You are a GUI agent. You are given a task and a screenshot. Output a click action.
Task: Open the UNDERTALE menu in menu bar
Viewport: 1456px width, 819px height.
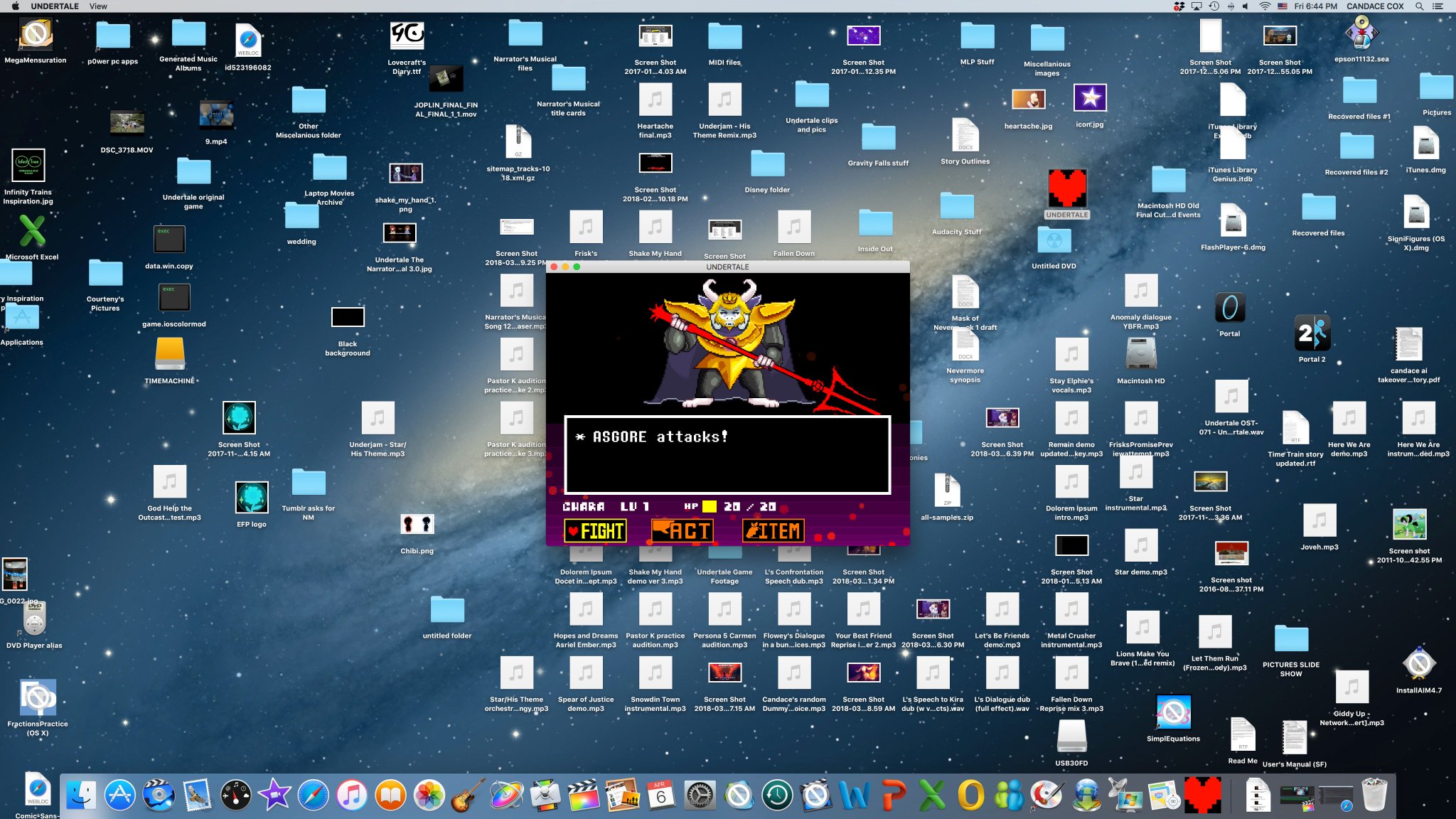coord(55,6)
